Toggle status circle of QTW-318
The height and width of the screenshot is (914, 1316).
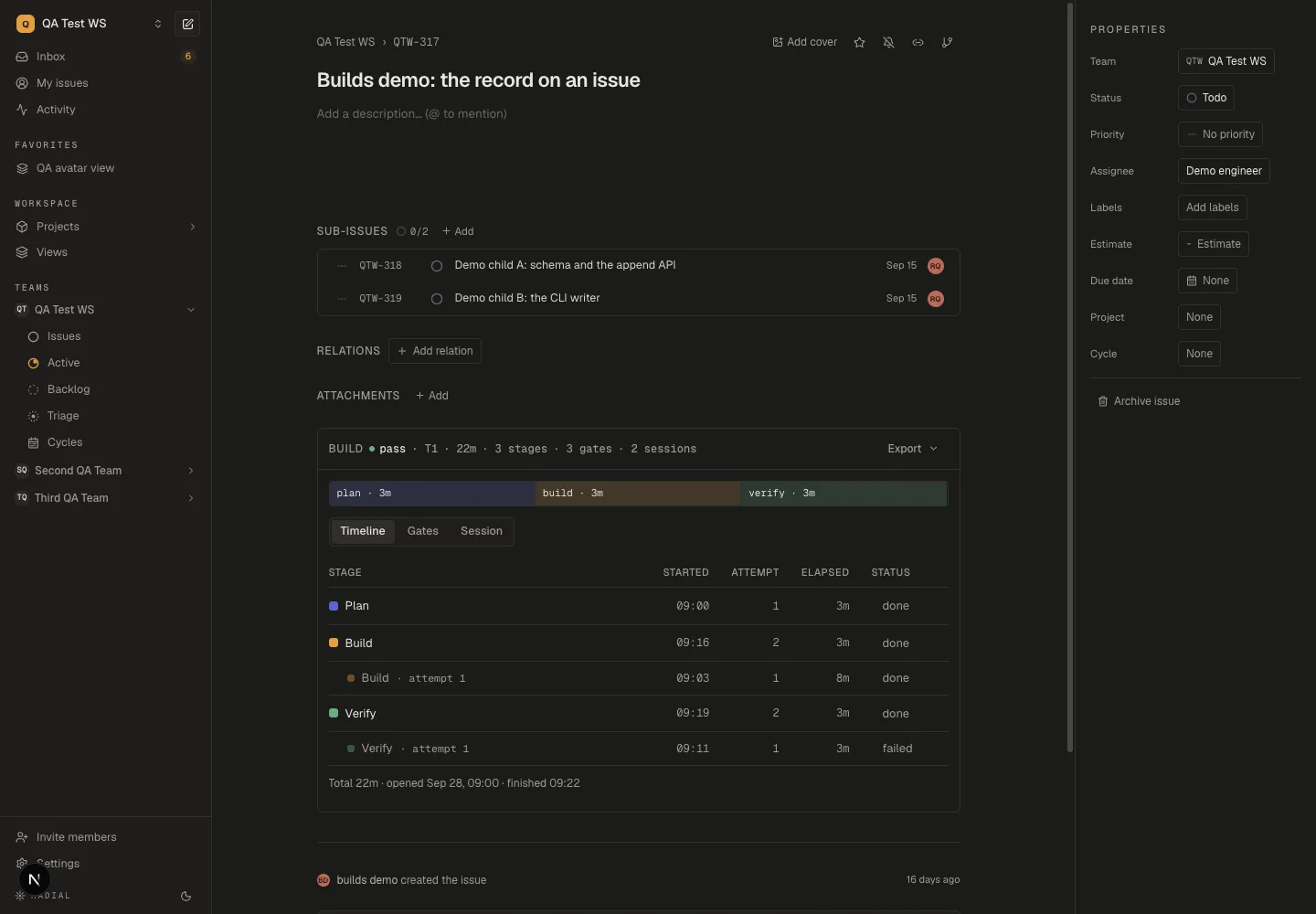437,266
